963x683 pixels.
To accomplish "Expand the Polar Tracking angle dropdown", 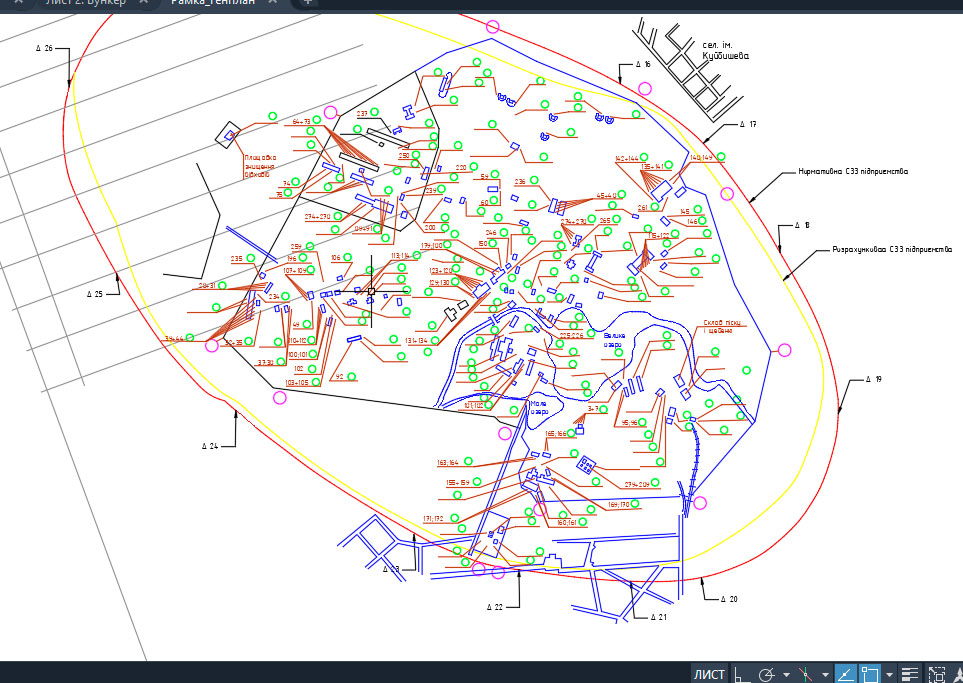I will point(785,675).
